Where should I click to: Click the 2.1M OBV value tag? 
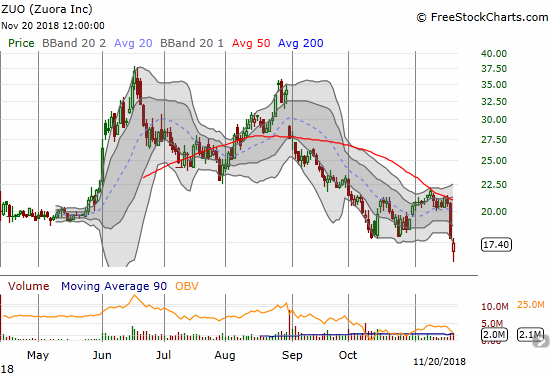530,335
